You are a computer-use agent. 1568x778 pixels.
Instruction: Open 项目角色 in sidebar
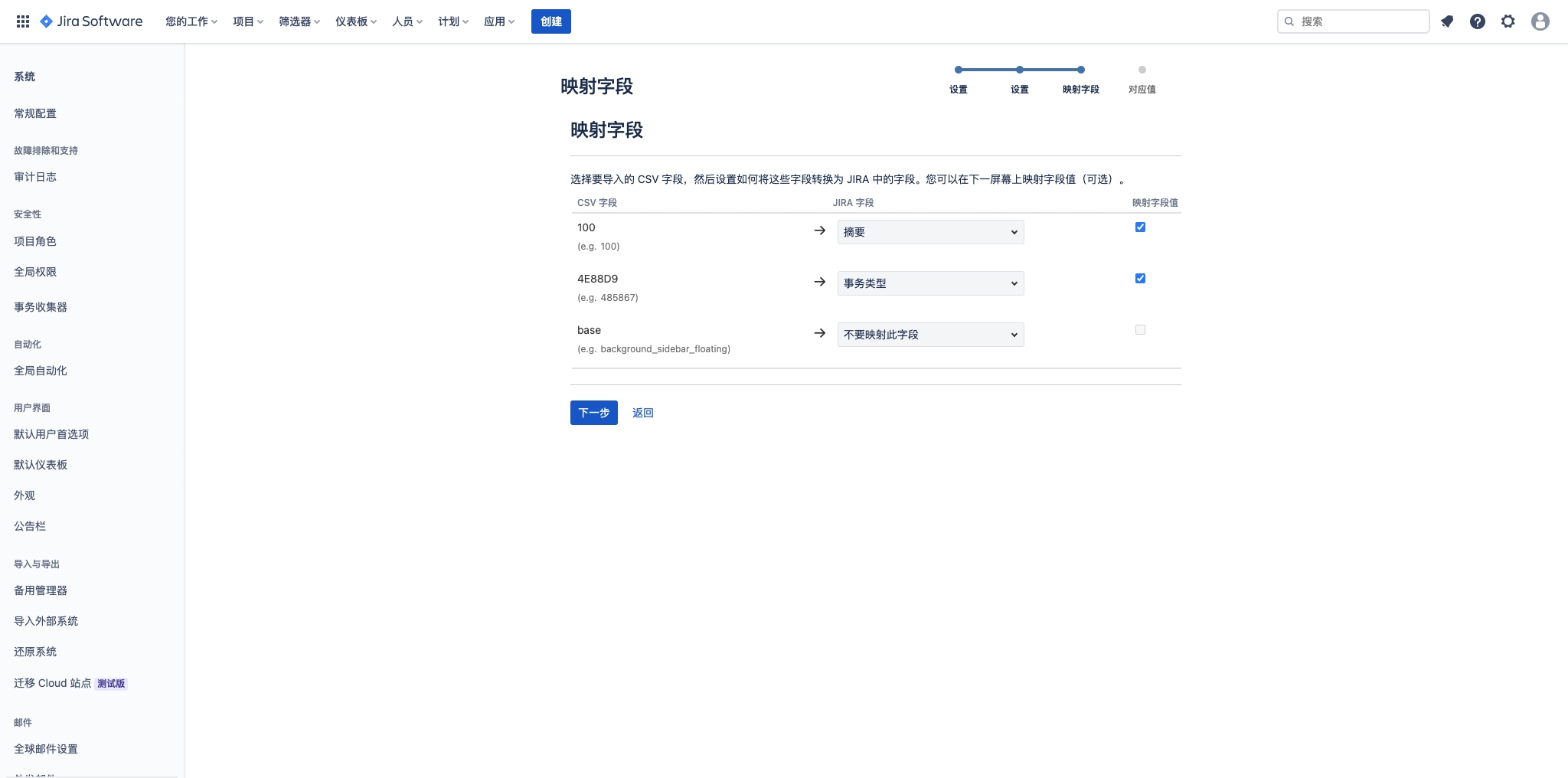[35, 241]
